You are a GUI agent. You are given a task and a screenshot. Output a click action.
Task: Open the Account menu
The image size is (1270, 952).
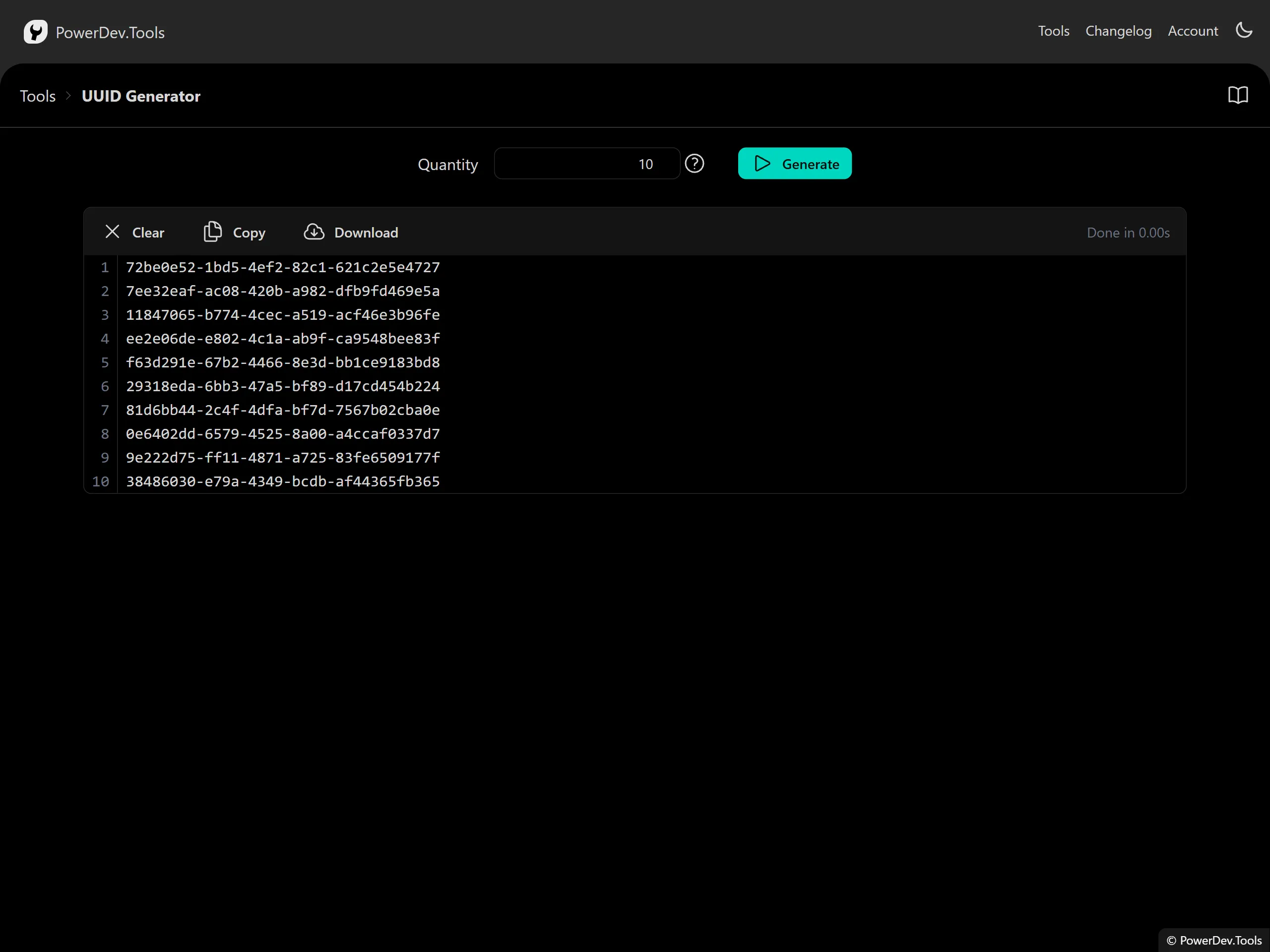1193,31
